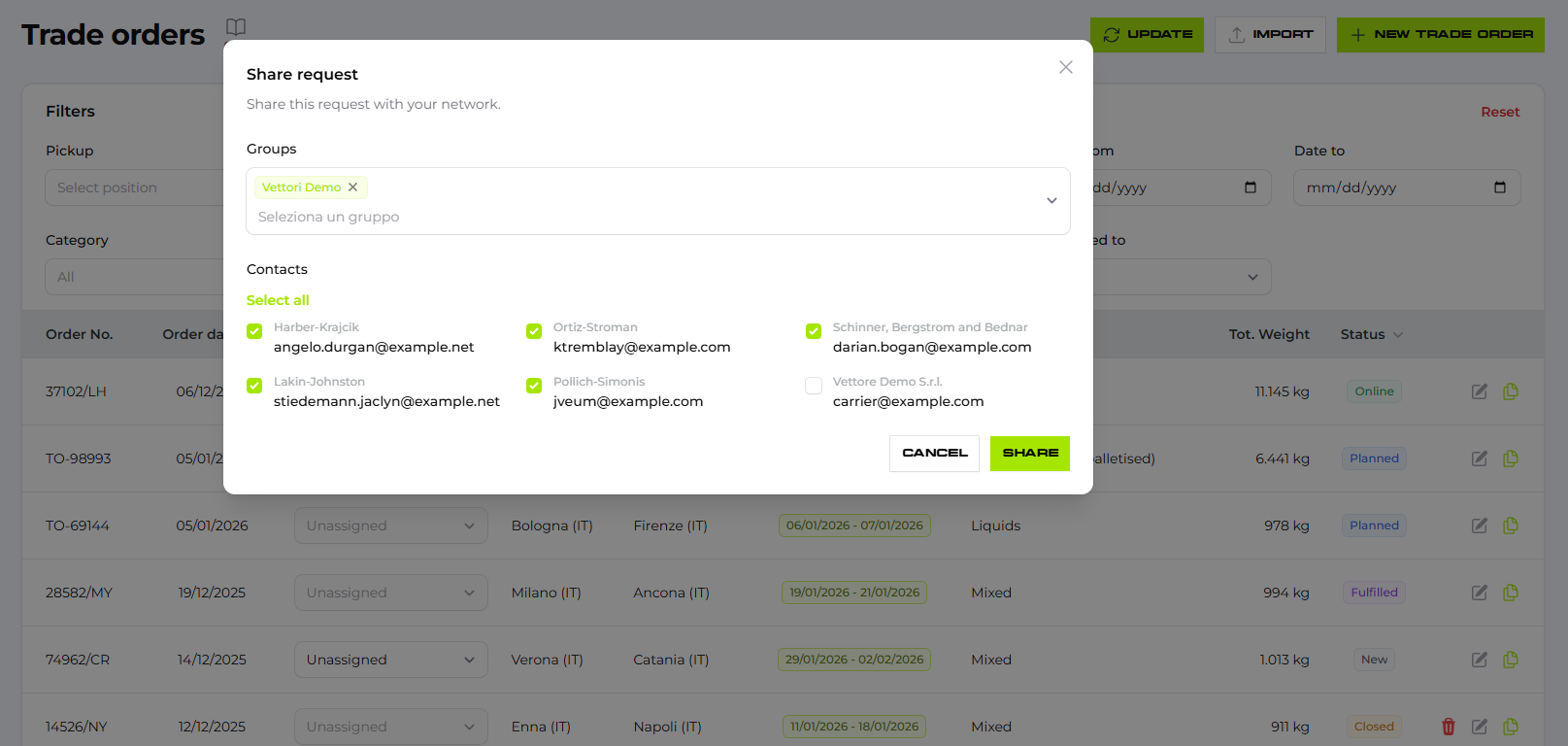Click edit icon for order 37102/LH

pos(1479,391)
